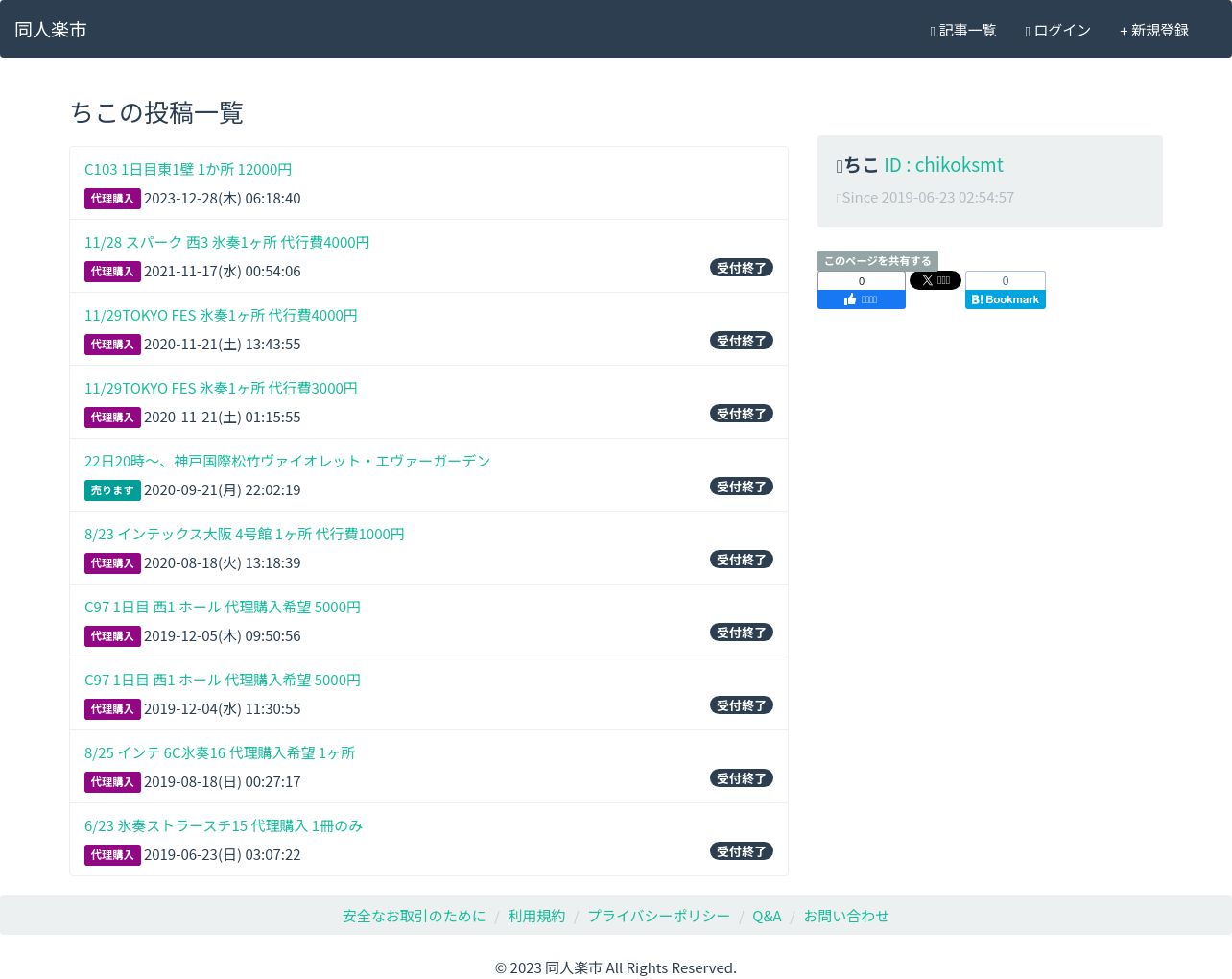The image size is (1232, 979).
Task: Click 代理購入 tag dated 2019-12-04
Action: coord(112,709)
